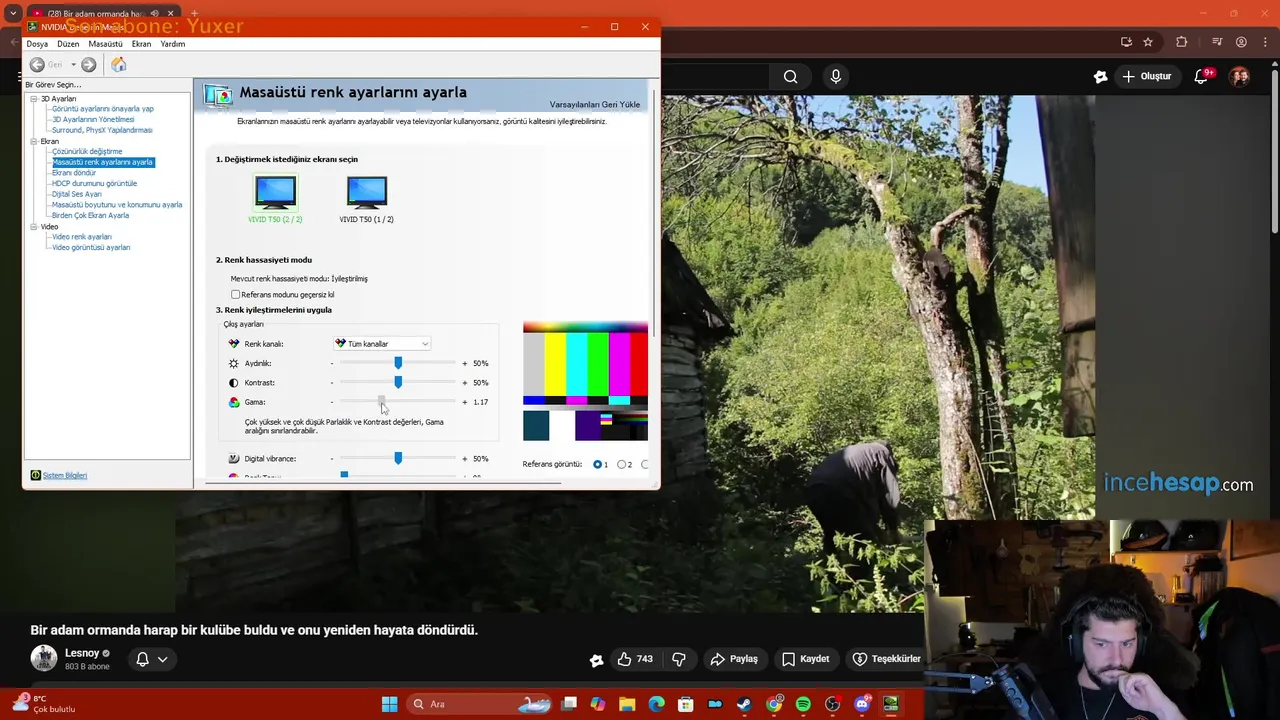
Task: Open the Lesnoy channel avatar
Action: (44, 658)
